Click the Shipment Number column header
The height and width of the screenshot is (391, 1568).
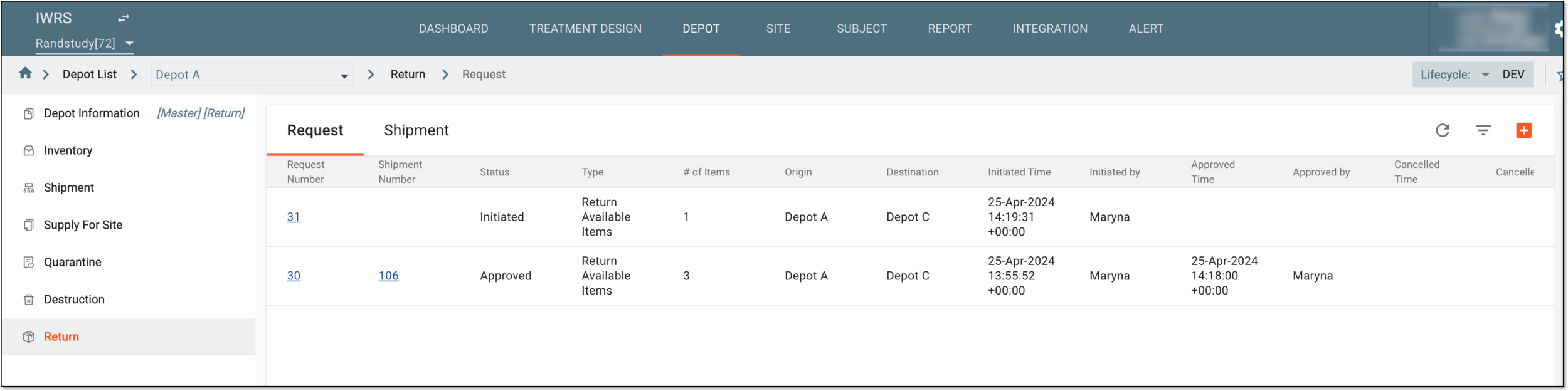tap(400, 172)
